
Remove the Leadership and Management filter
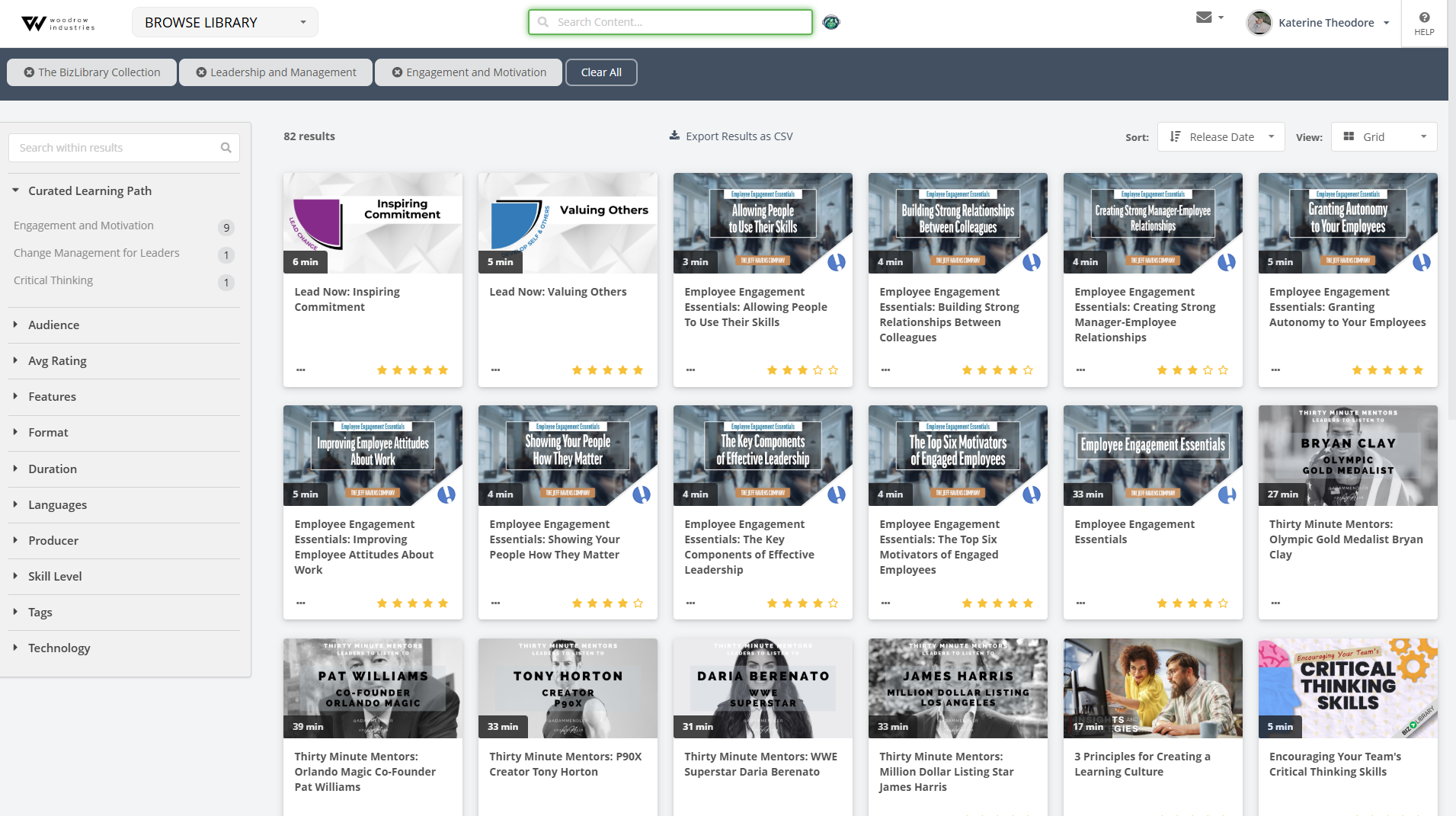[201, 72]
